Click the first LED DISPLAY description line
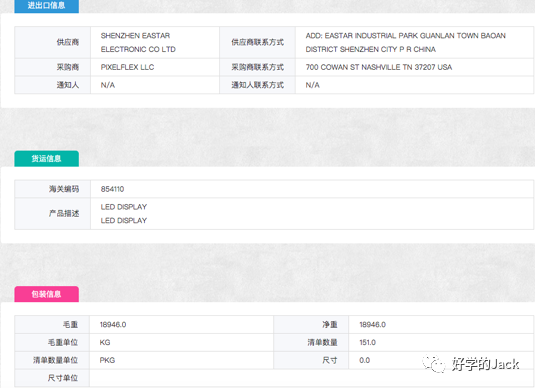535x388 pixels. (124, 207)
